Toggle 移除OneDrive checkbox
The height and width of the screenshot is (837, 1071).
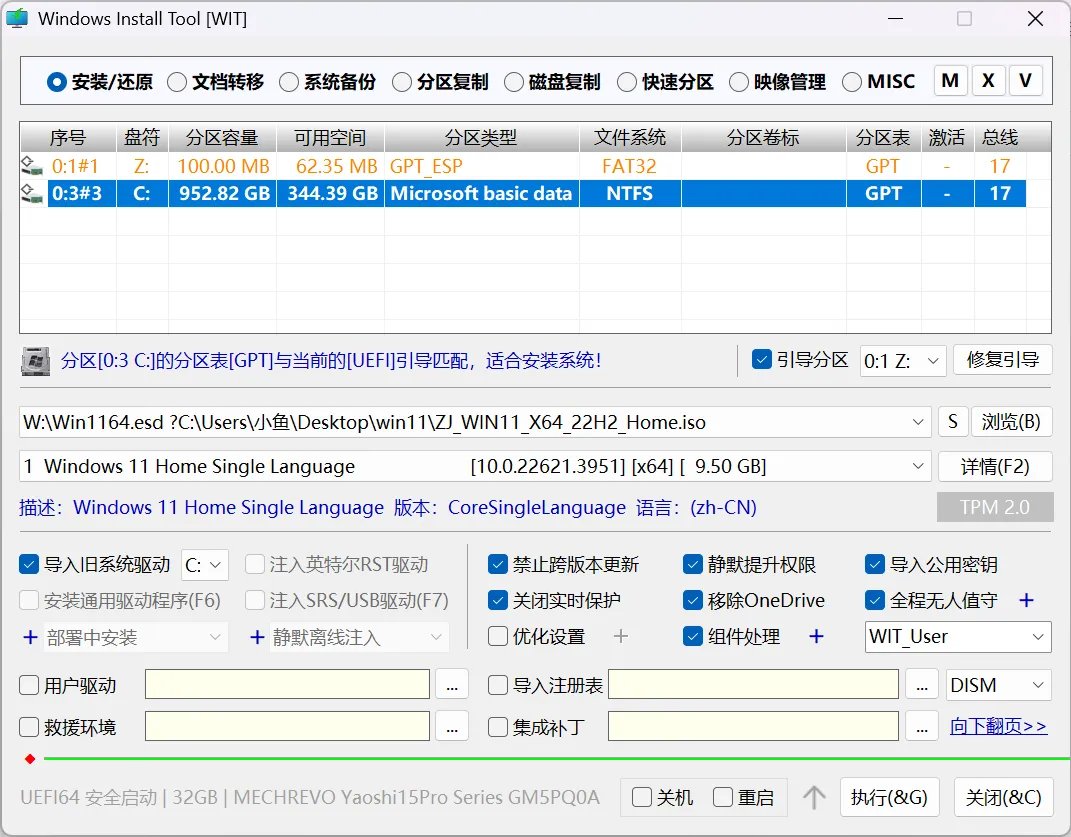click(693, 601)
